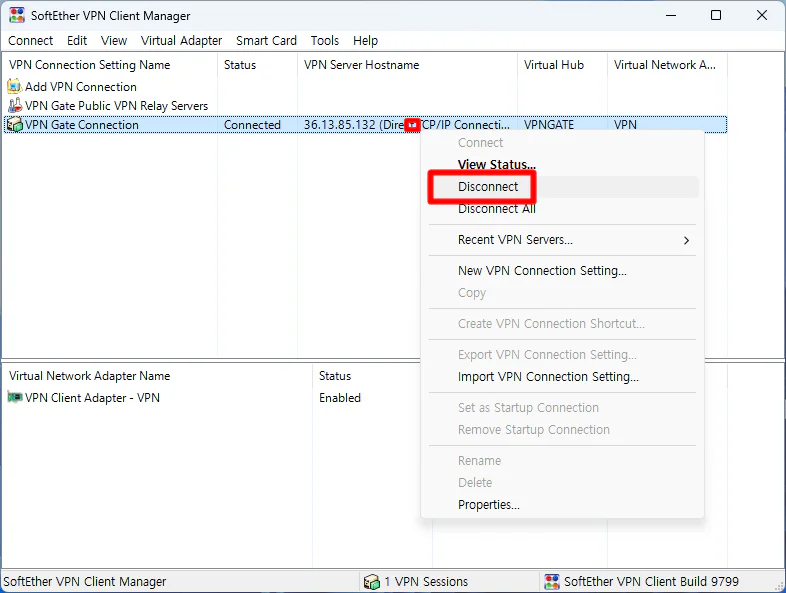
Task: Click the VPN Sessions status bar icon
Action: pos(372,582)
